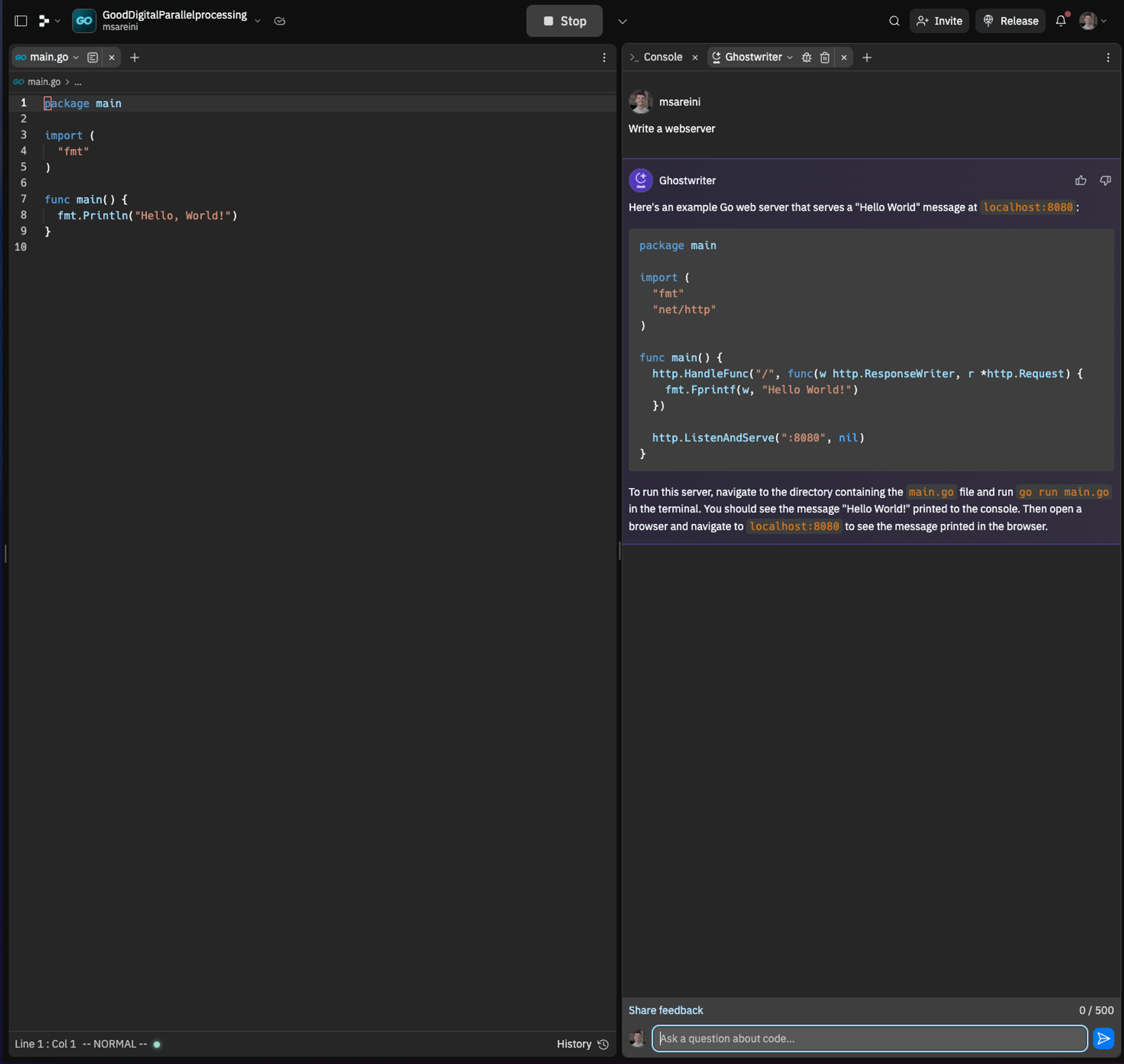The image size is (1124, 1064).
Task: Expand run options chevron beside Stop
Action: (622, 22)
